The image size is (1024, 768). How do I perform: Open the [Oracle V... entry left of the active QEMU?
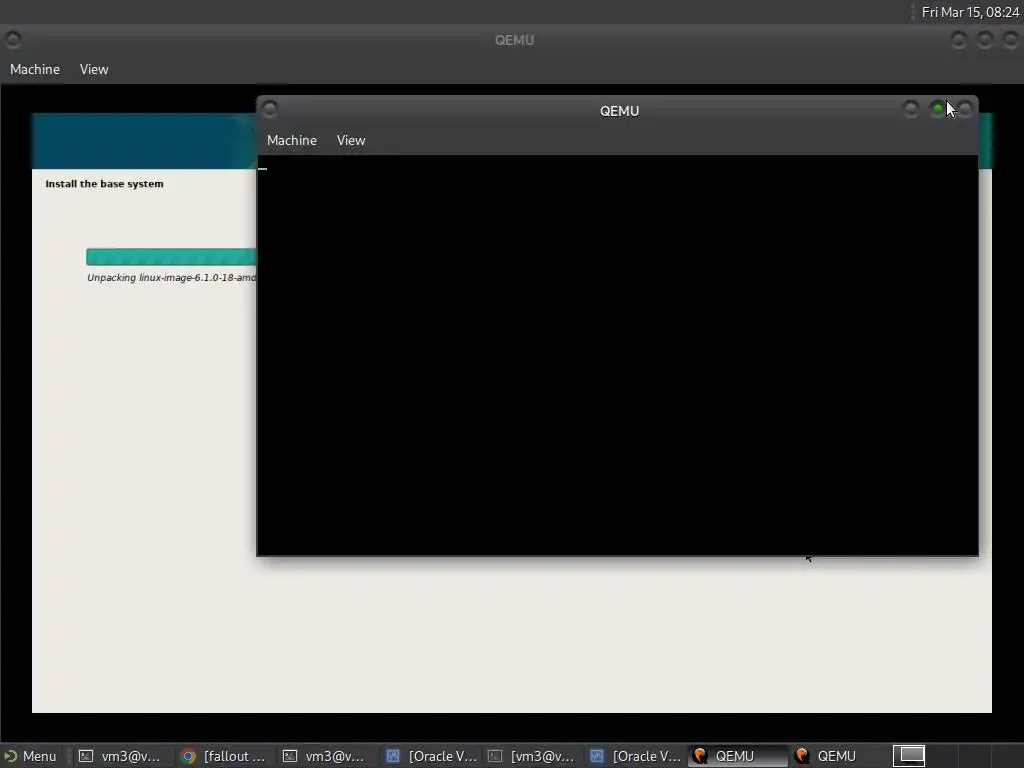click(x=635, y=756)
